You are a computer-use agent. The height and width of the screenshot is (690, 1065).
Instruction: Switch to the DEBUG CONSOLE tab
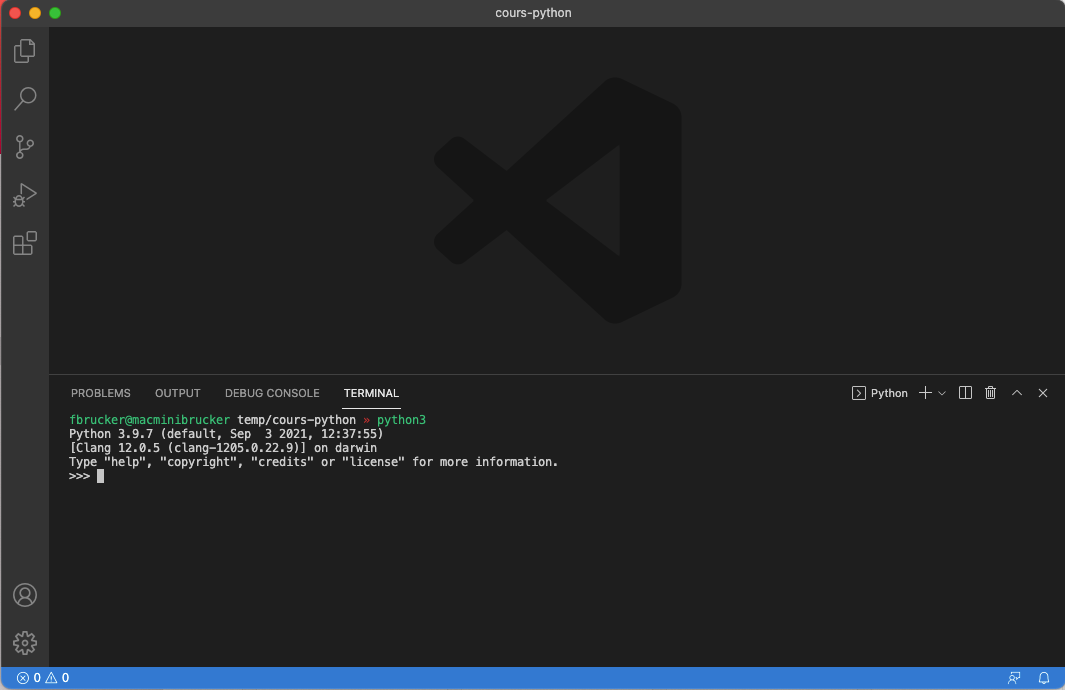(x=272, y=393)
